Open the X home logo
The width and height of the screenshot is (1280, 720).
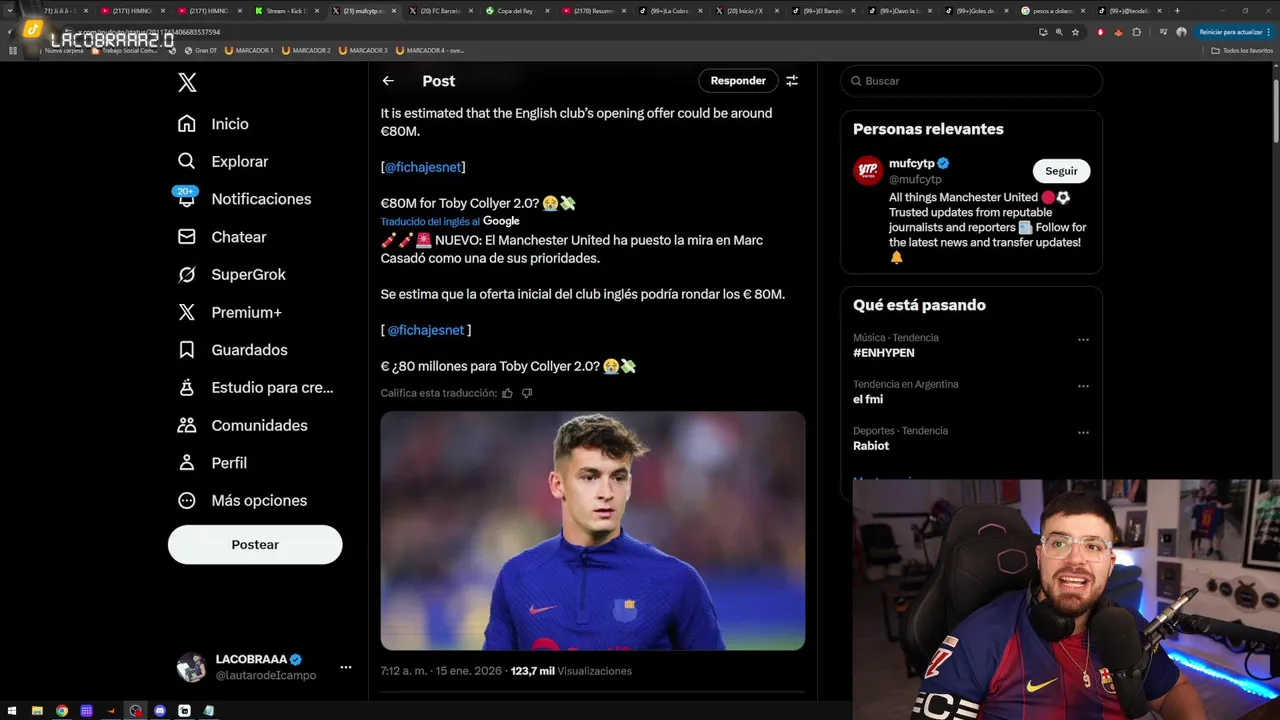point(187,83)
